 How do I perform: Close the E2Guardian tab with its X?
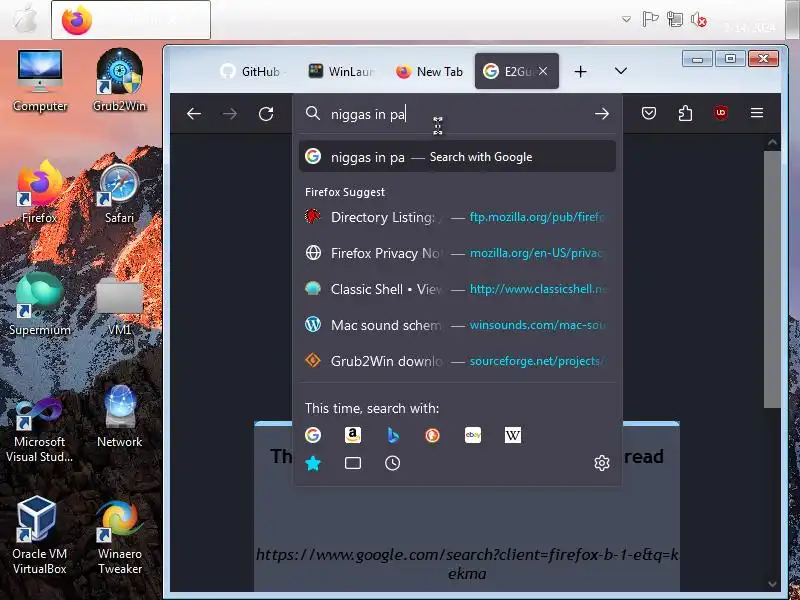coord(543,71)
